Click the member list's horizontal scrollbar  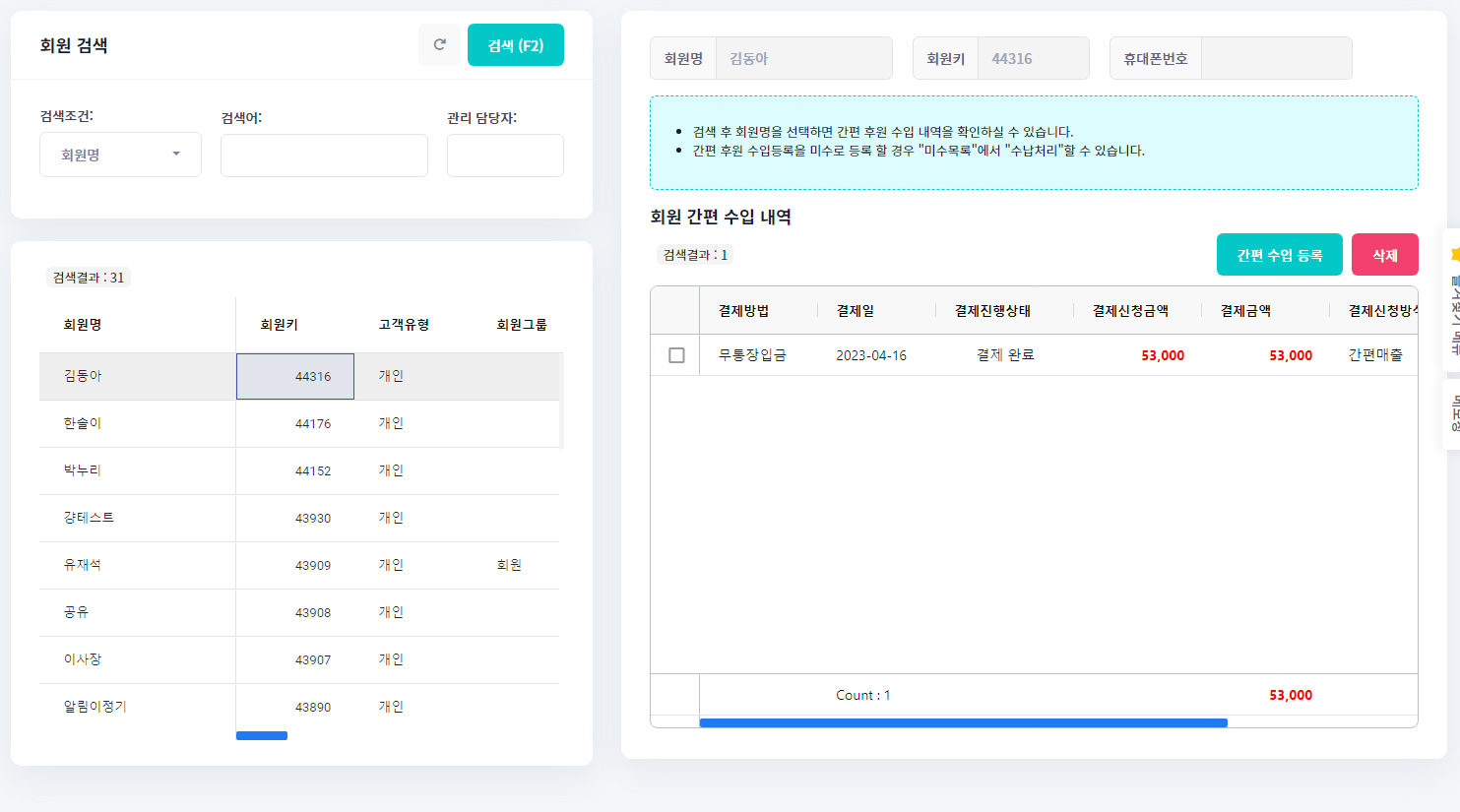click(x=262, y=735)
